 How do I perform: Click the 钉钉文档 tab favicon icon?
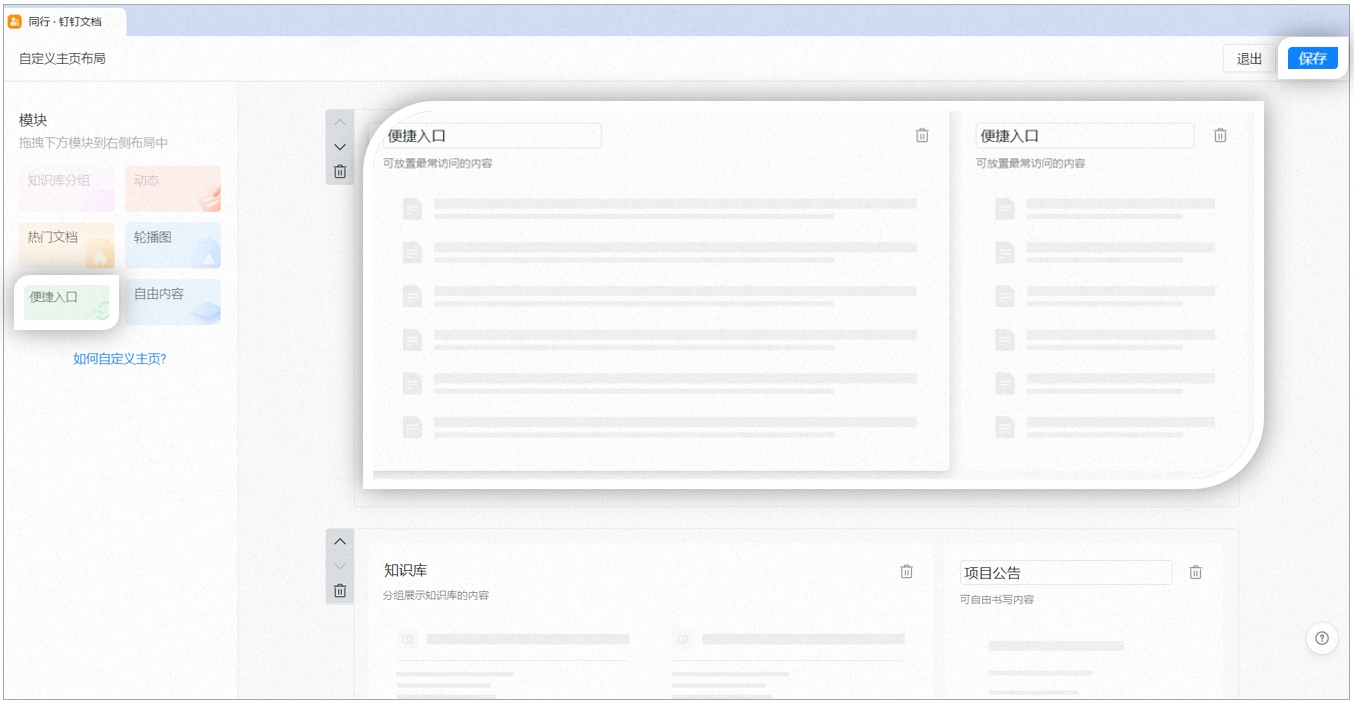[15, 21]
